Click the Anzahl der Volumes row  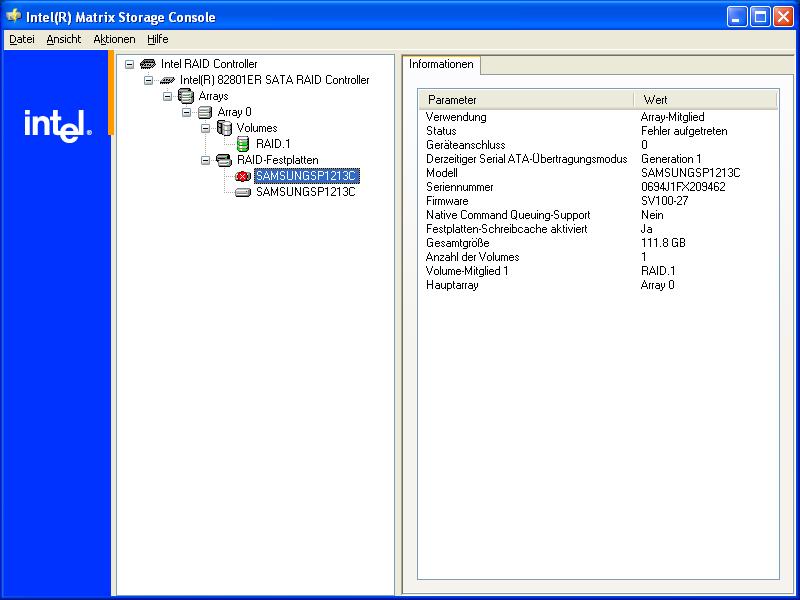point(598,257)
